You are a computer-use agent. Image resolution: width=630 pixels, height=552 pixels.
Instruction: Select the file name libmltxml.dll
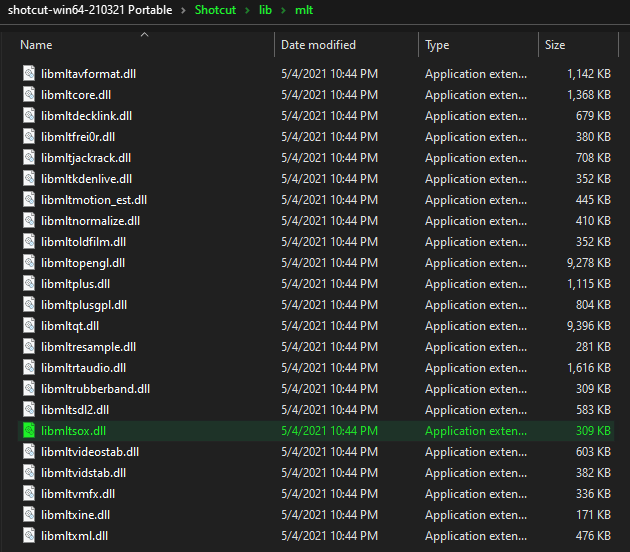point(74,536)
